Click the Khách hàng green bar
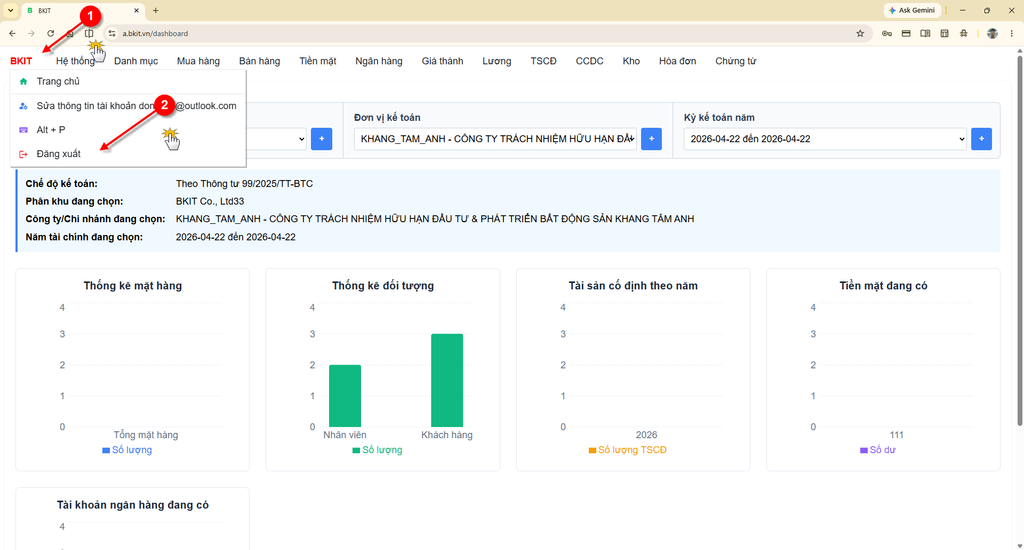This screenshot has width=1024, height=550. [x=447, y=381]
